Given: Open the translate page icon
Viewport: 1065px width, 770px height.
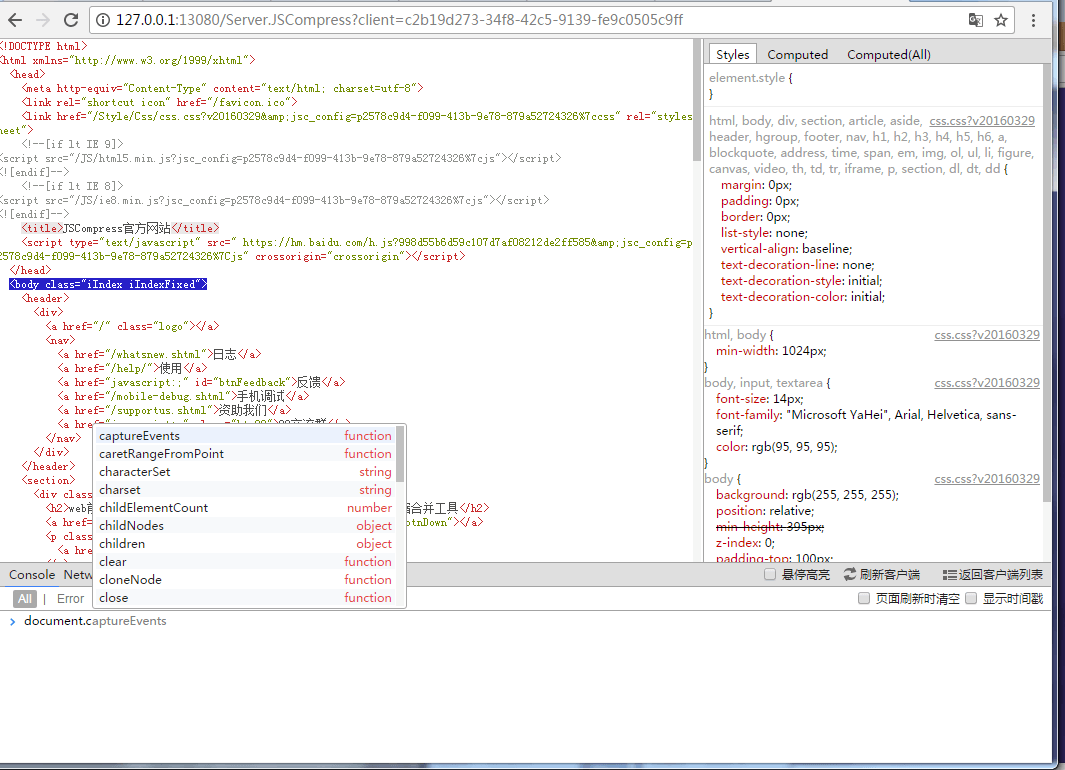Looking at the screenshot, I should pos(975,20).
